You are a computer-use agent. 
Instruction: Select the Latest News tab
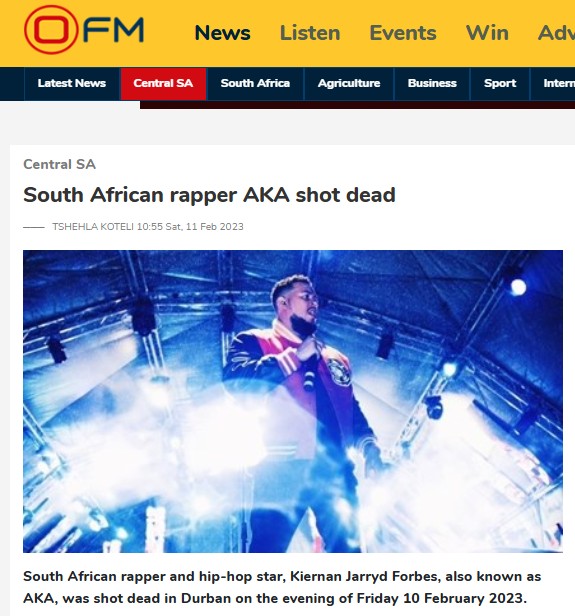72,84
